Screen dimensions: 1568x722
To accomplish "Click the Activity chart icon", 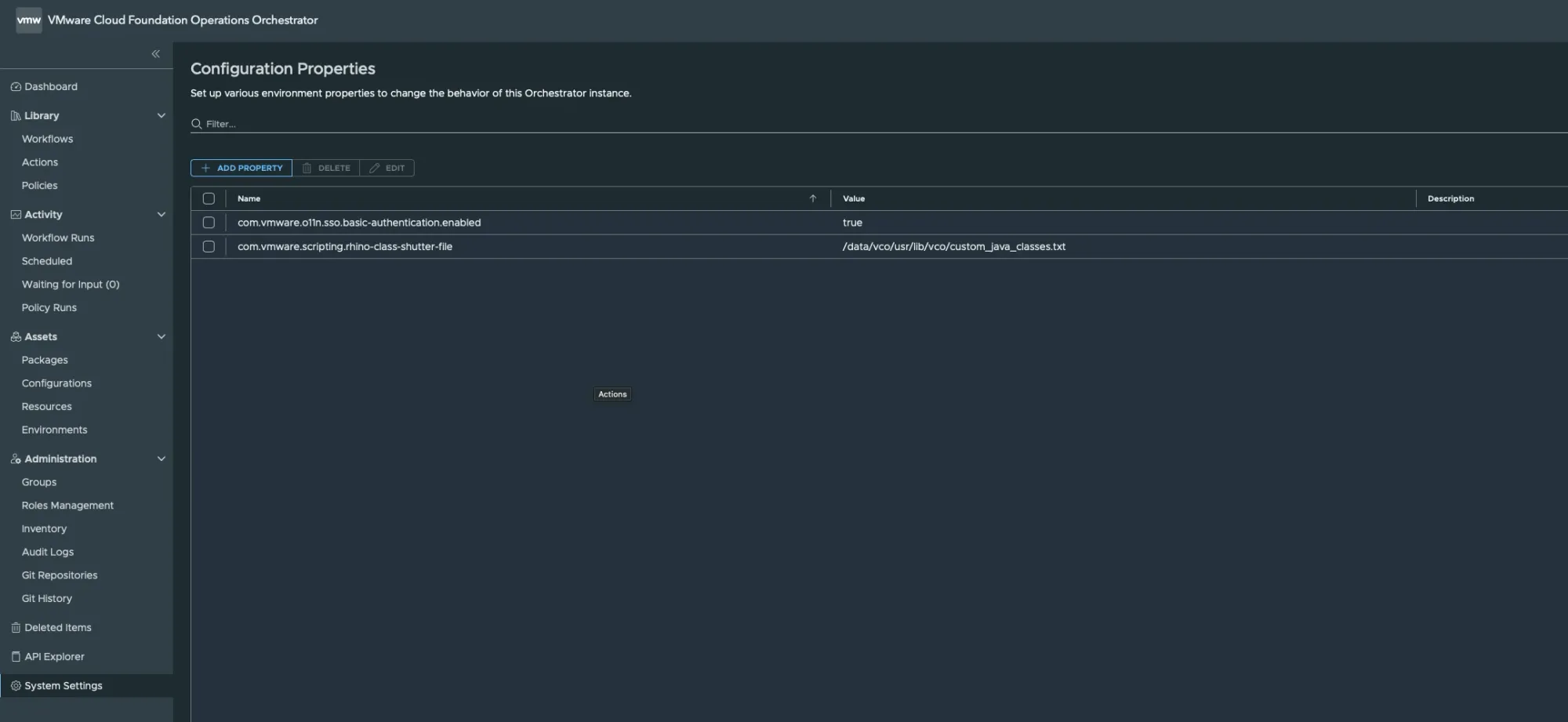I will [x=16, y=215].
